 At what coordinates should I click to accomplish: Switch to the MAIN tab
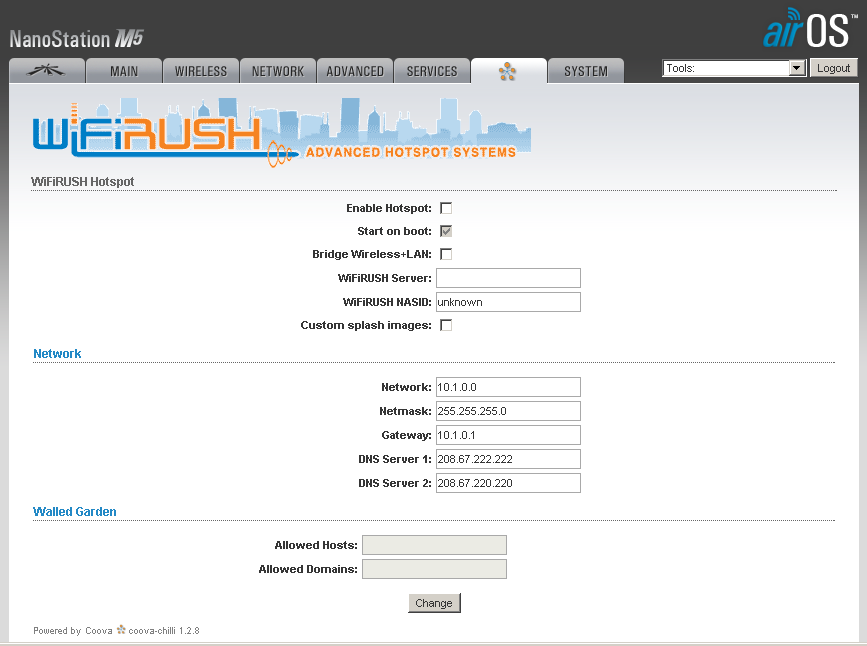[124, 71]
